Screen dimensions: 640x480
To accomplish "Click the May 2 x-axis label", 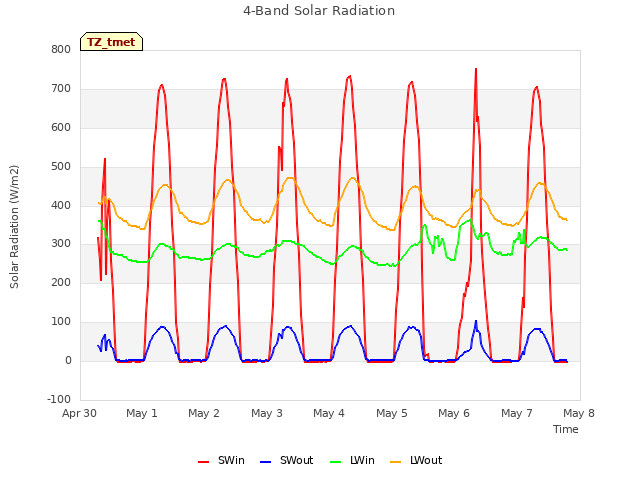I will tap(204, 413).
